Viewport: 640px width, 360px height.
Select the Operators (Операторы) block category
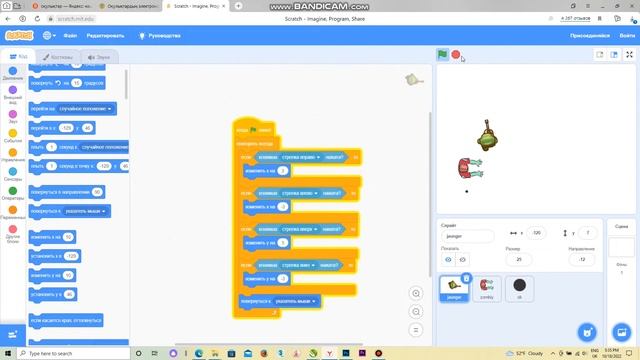click(x=13, y=193)
